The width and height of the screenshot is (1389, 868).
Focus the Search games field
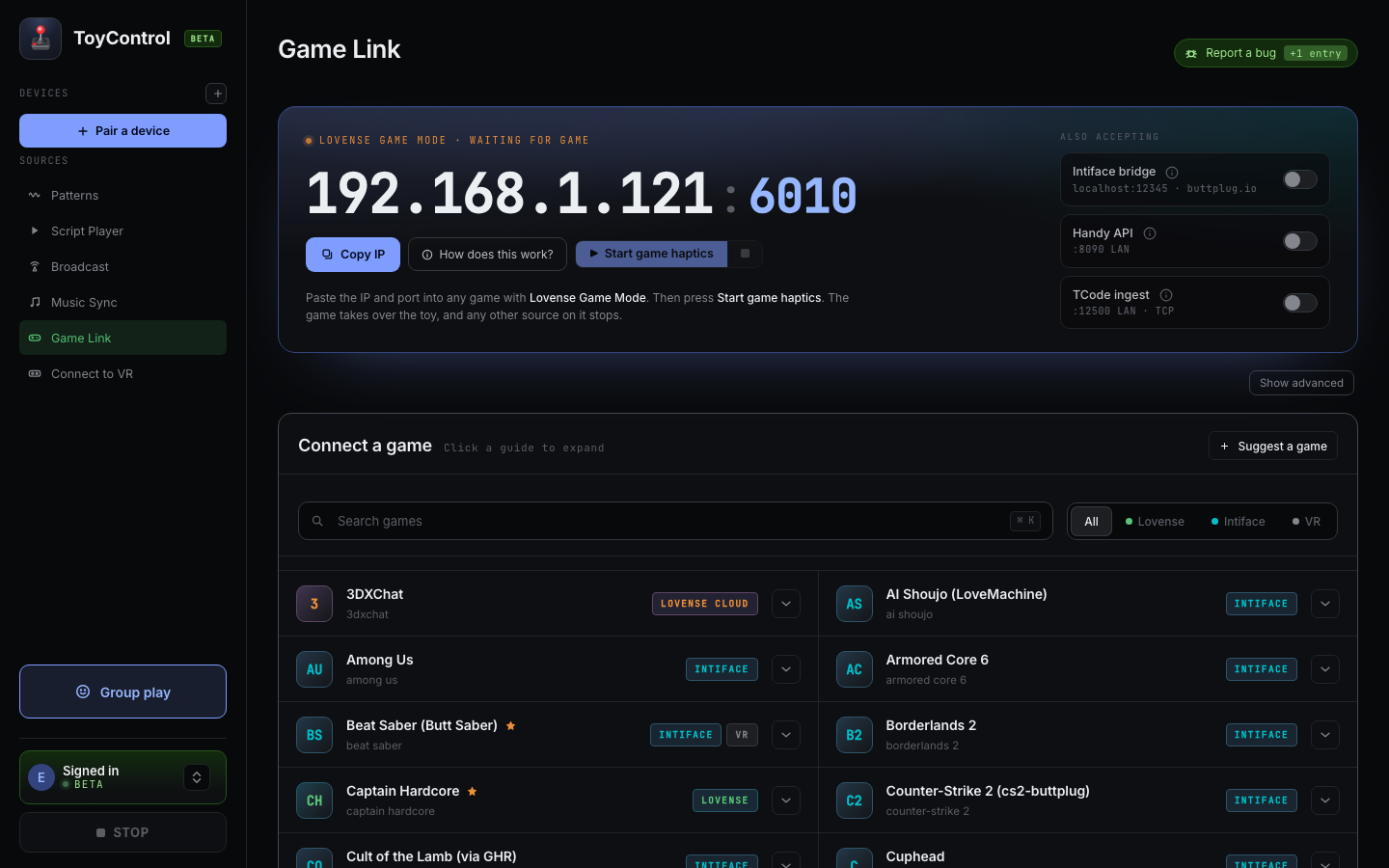coord(675,521)
